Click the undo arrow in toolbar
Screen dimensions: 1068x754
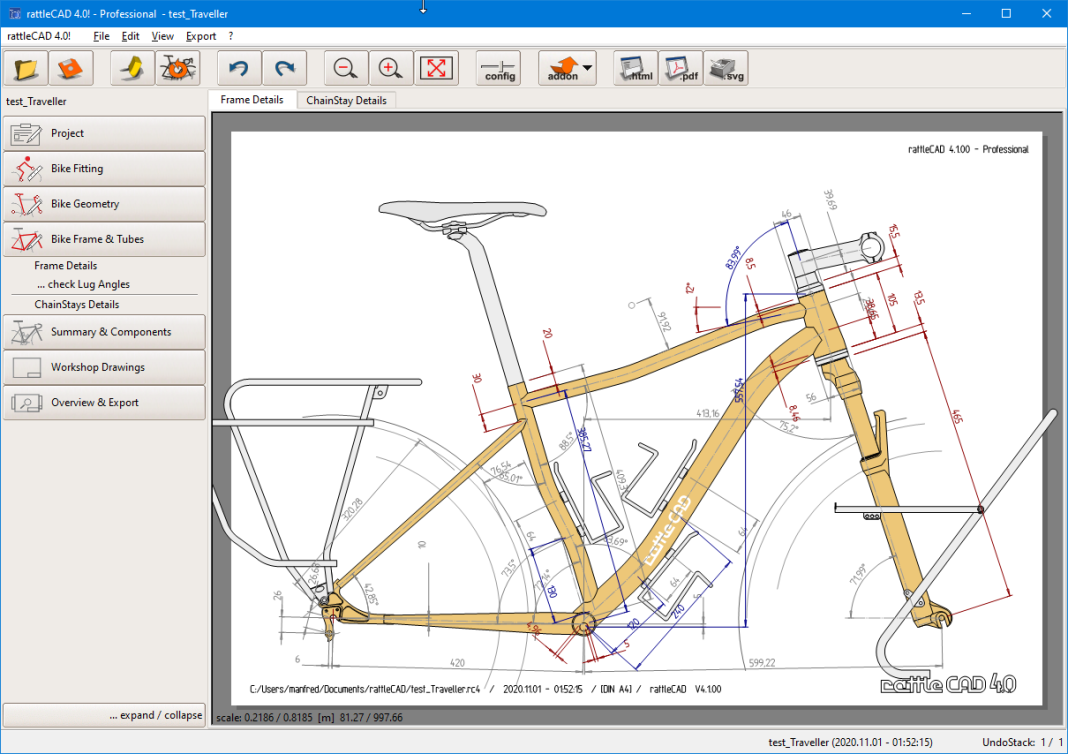click(x=238, y=68)
